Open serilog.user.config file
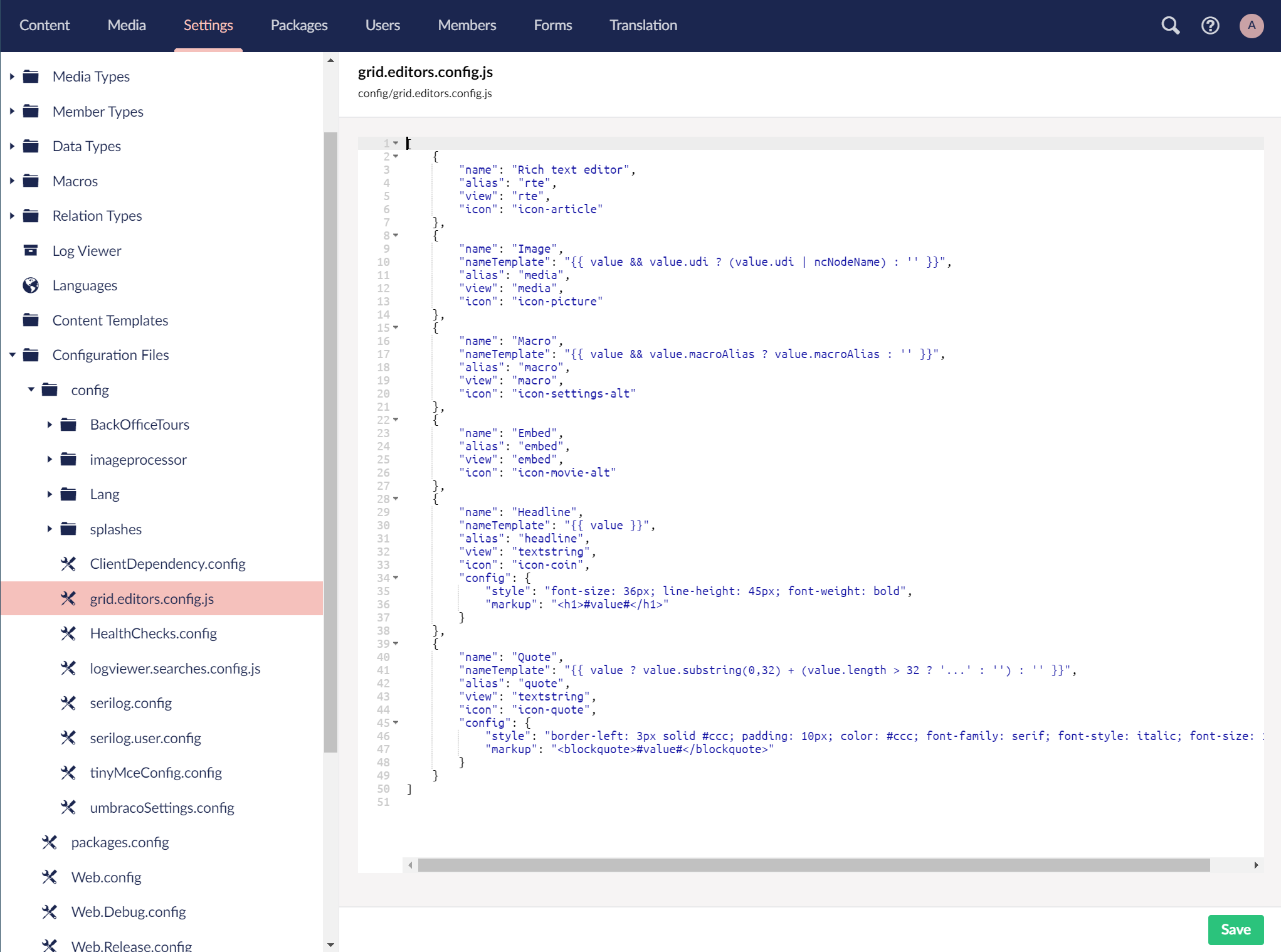This screenshot has width=1281, height=952. coord(145,738)
